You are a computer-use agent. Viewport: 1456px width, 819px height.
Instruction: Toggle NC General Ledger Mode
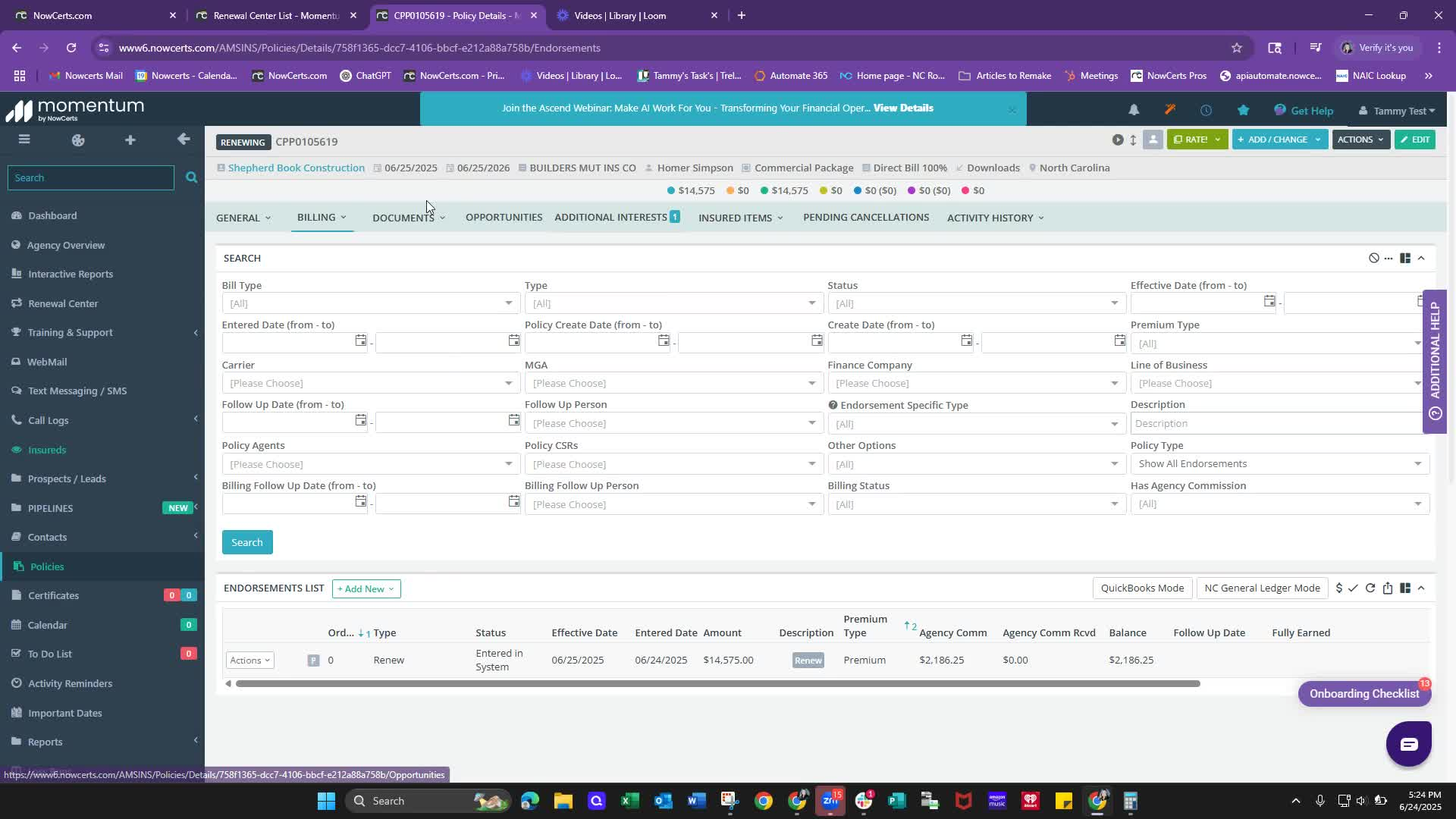point(1262,588)
